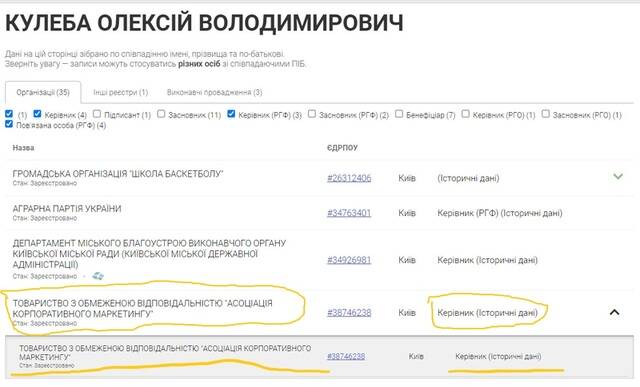Select АГРАРНА ПАРТІЯ УКРАЇНИ name
This screenshot has height=387, width=640.
point(67,209)
